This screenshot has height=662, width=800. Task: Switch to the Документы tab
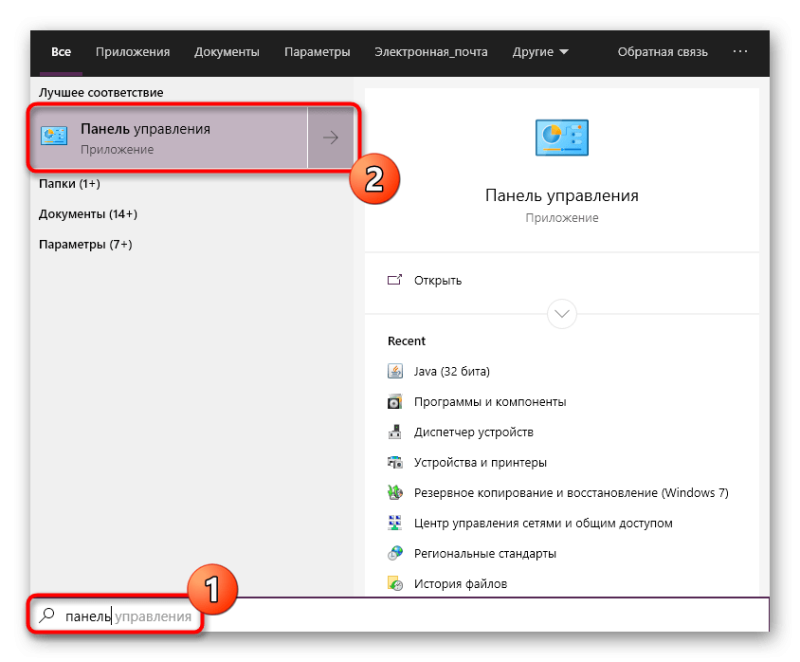pos(227,52)
